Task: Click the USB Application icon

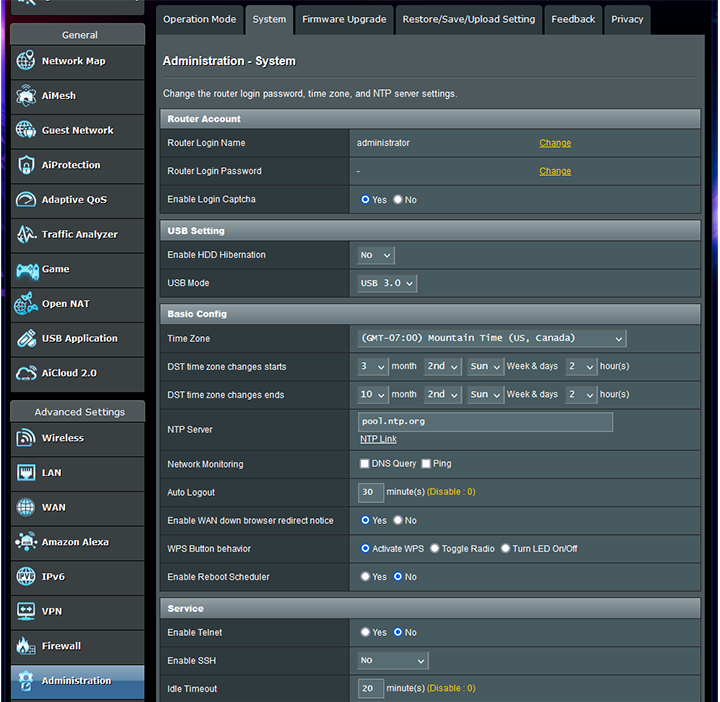Action: (26, 338)
